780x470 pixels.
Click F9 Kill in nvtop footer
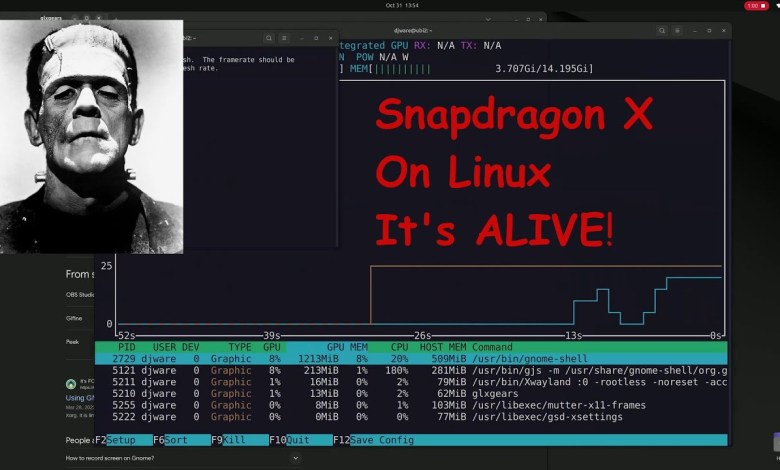[240, 440]
